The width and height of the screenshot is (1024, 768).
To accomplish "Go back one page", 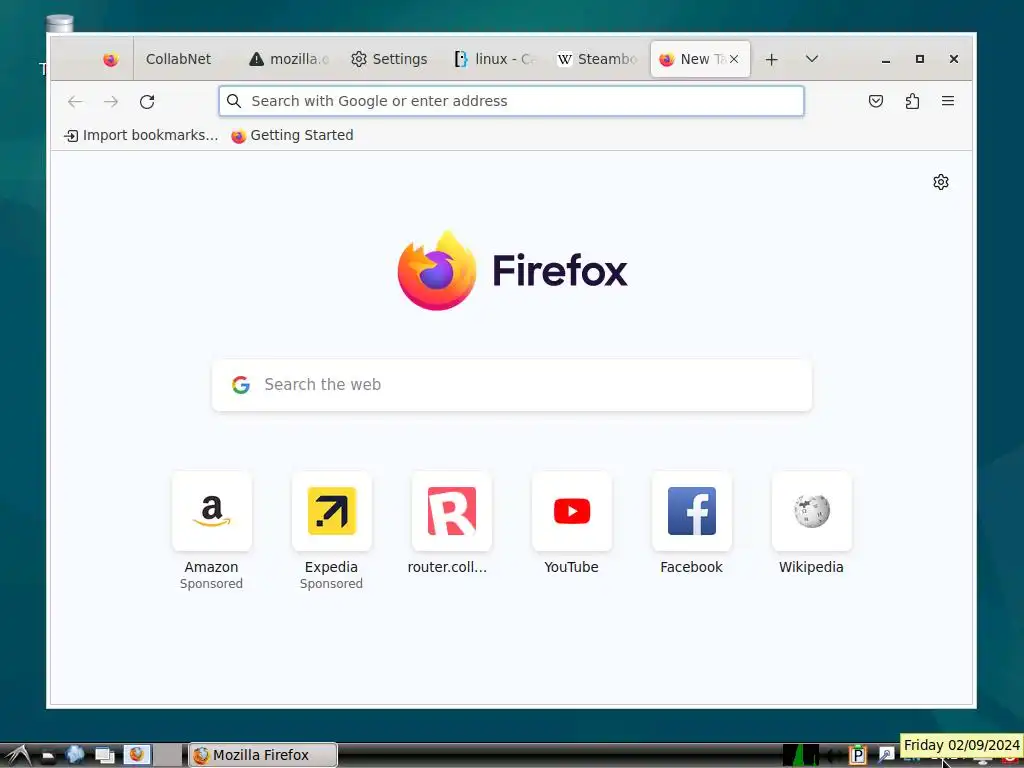I will 75,101.
